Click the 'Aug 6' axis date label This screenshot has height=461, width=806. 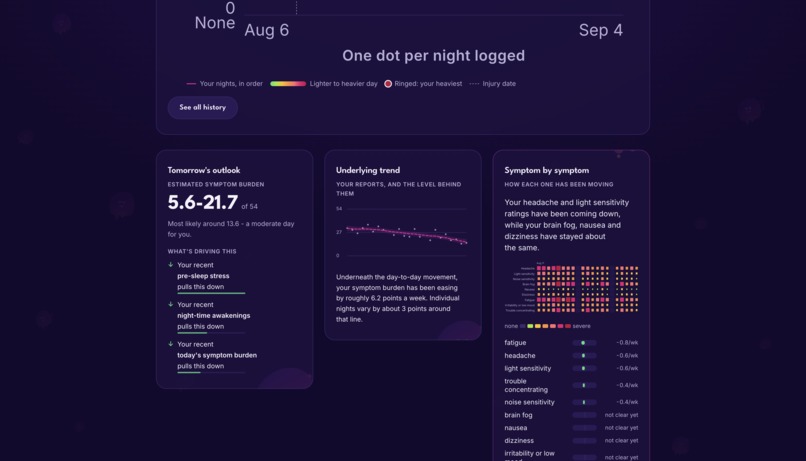pyautogui.click(x=266, y=30)
